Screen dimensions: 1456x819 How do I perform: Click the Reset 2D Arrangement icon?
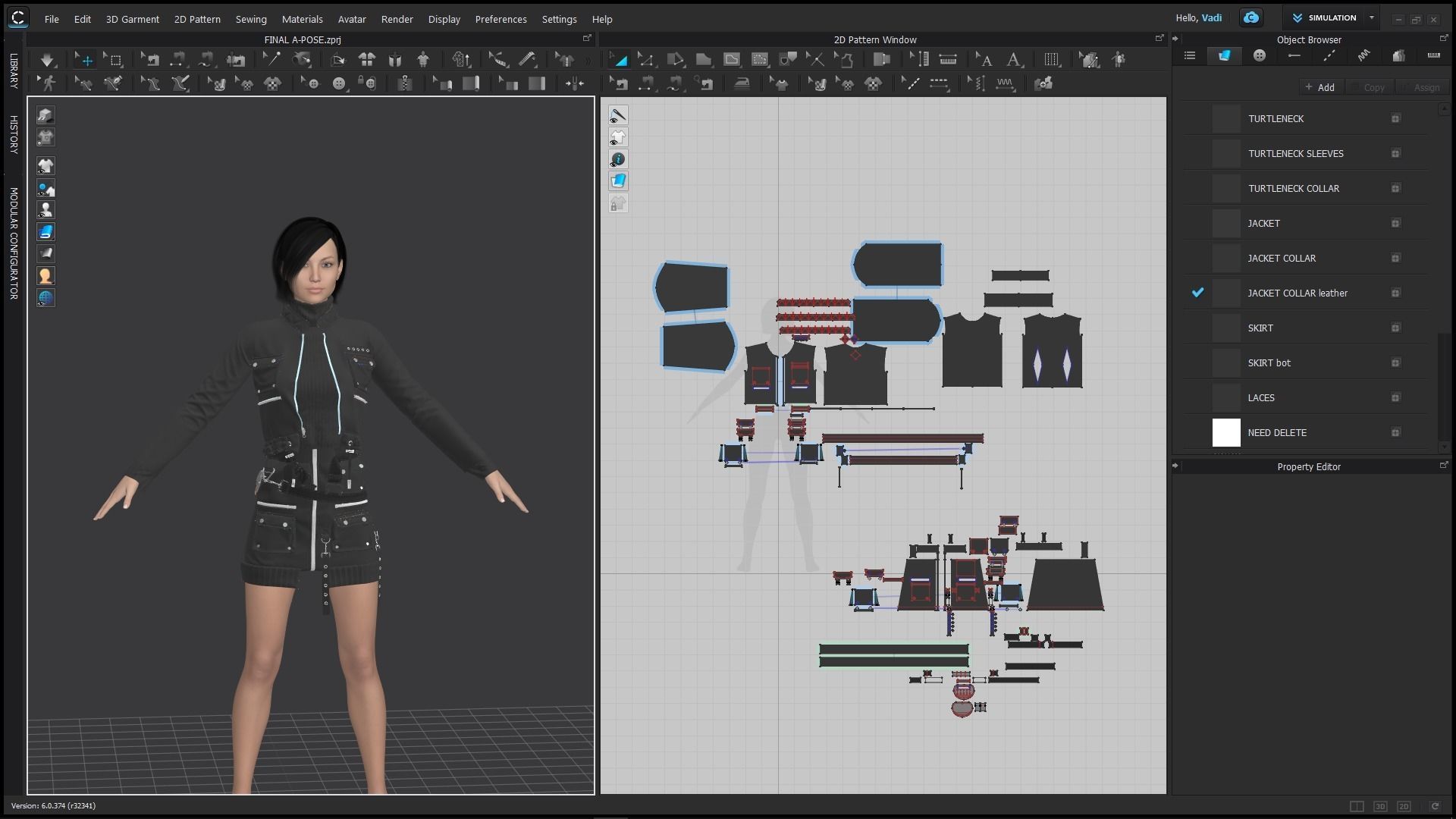tap(367, 59)
